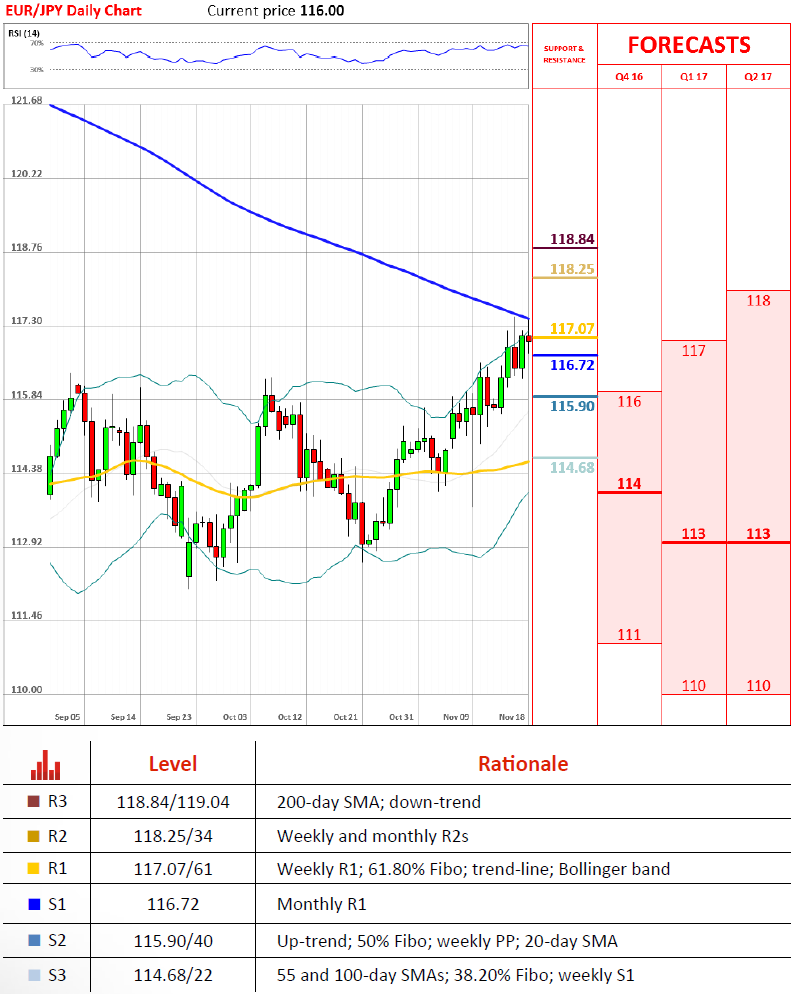The width and height of the screenshot is (799, 994).
Task: Click the 114.68/22 level cell
Action: 172,975
